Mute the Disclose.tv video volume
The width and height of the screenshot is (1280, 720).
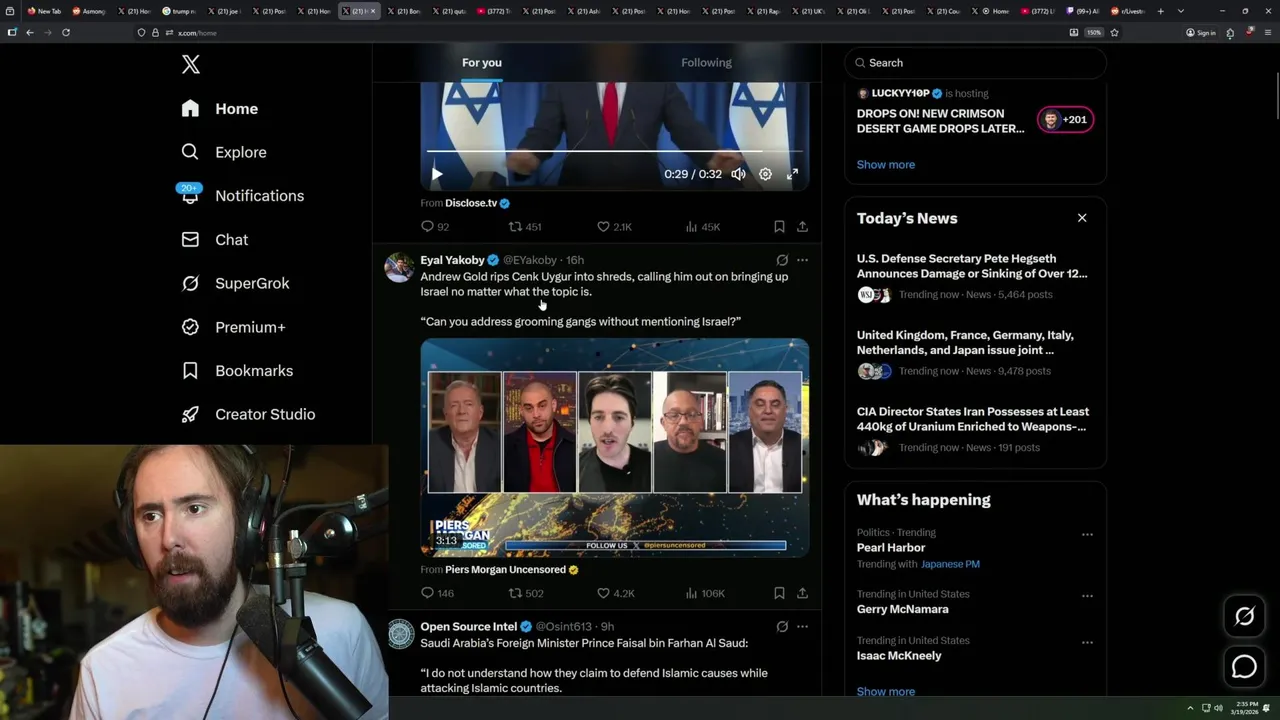[x=738, y=174]
